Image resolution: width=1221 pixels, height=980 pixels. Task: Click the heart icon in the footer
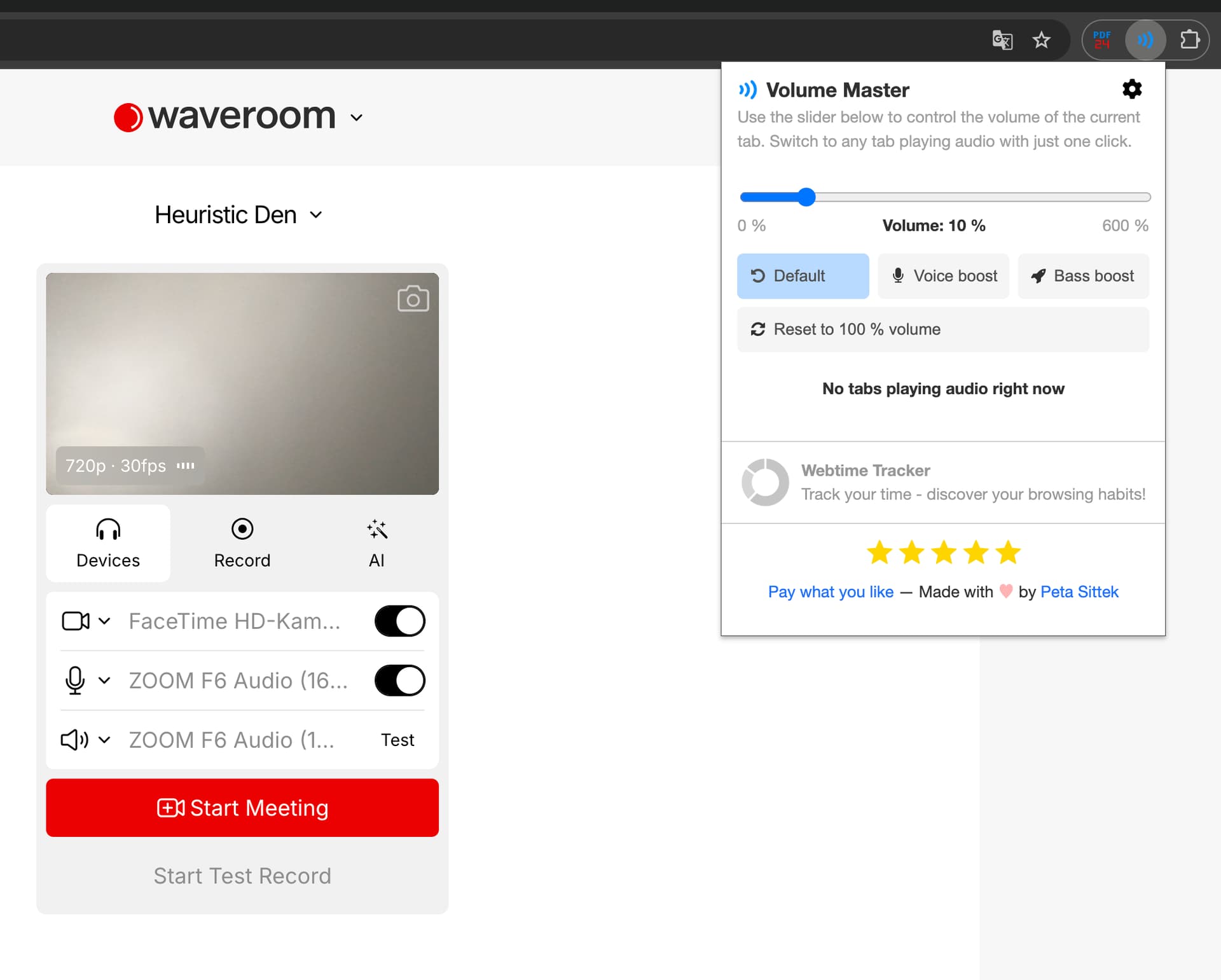point(1005,591)
